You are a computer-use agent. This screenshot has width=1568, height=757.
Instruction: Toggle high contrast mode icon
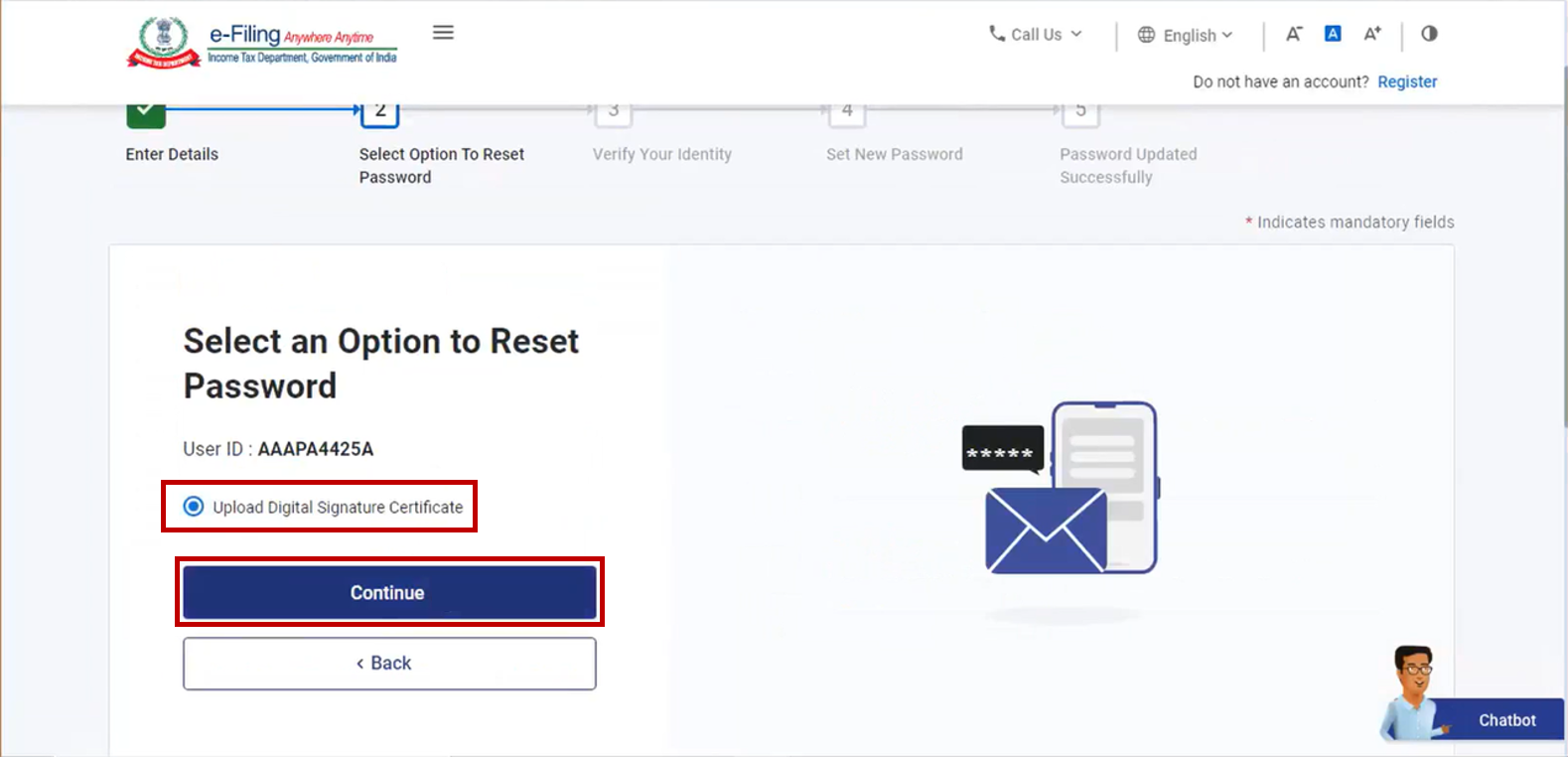pyautogui.click(x=1429, y=34)
